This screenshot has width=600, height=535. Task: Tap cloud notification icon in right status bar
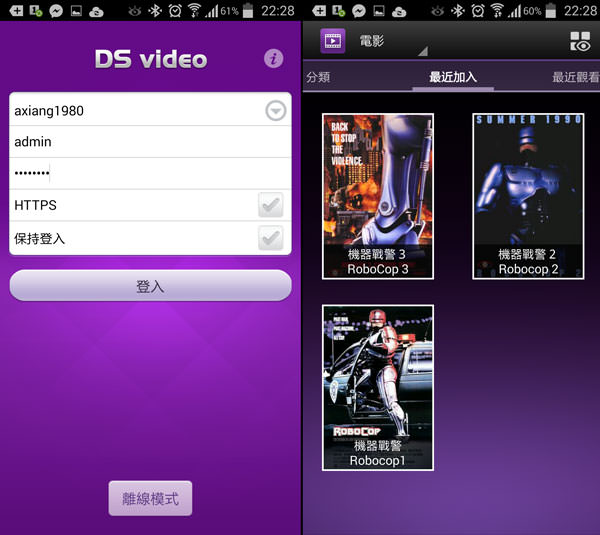(x=399, y=12)
